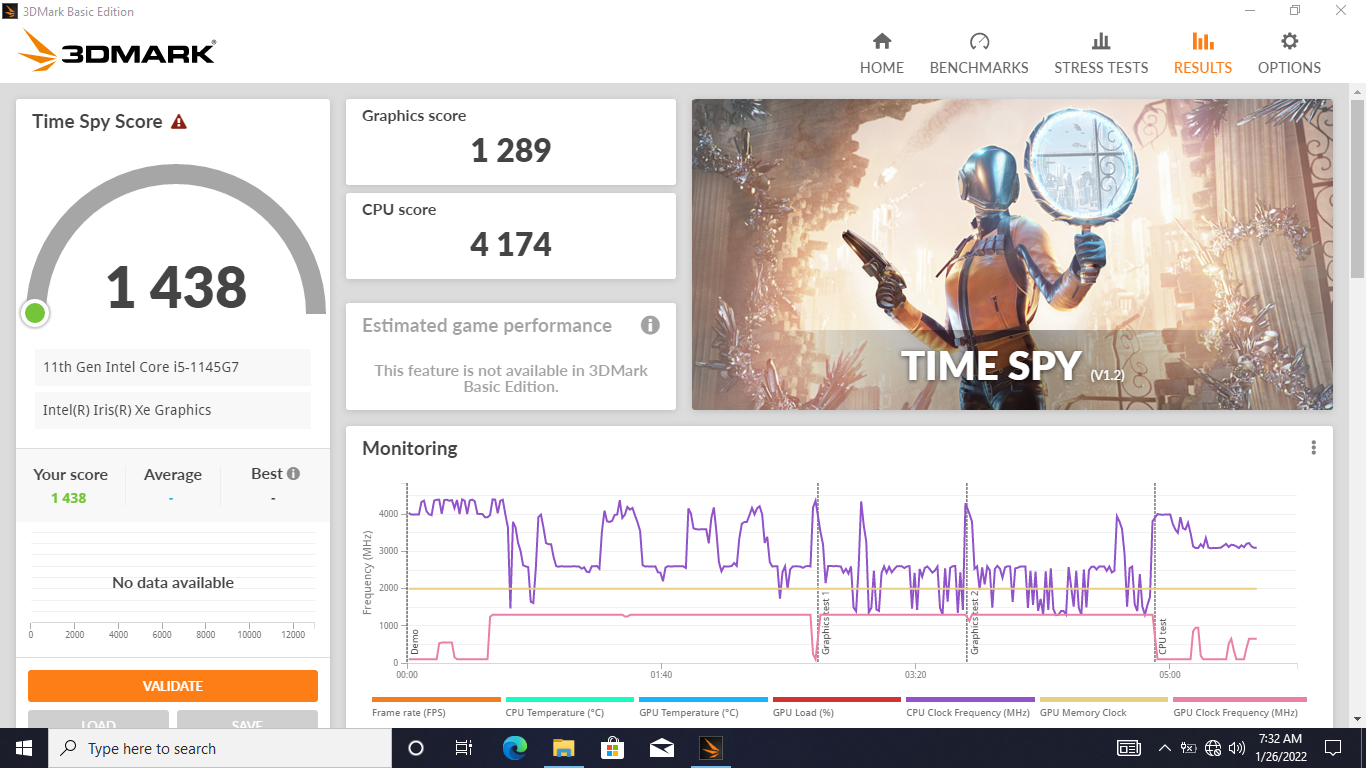The height and width of the screenshot is (768, 1366).
Task: Toggle CPU Temperature legend entry
Action: [570, 707]
